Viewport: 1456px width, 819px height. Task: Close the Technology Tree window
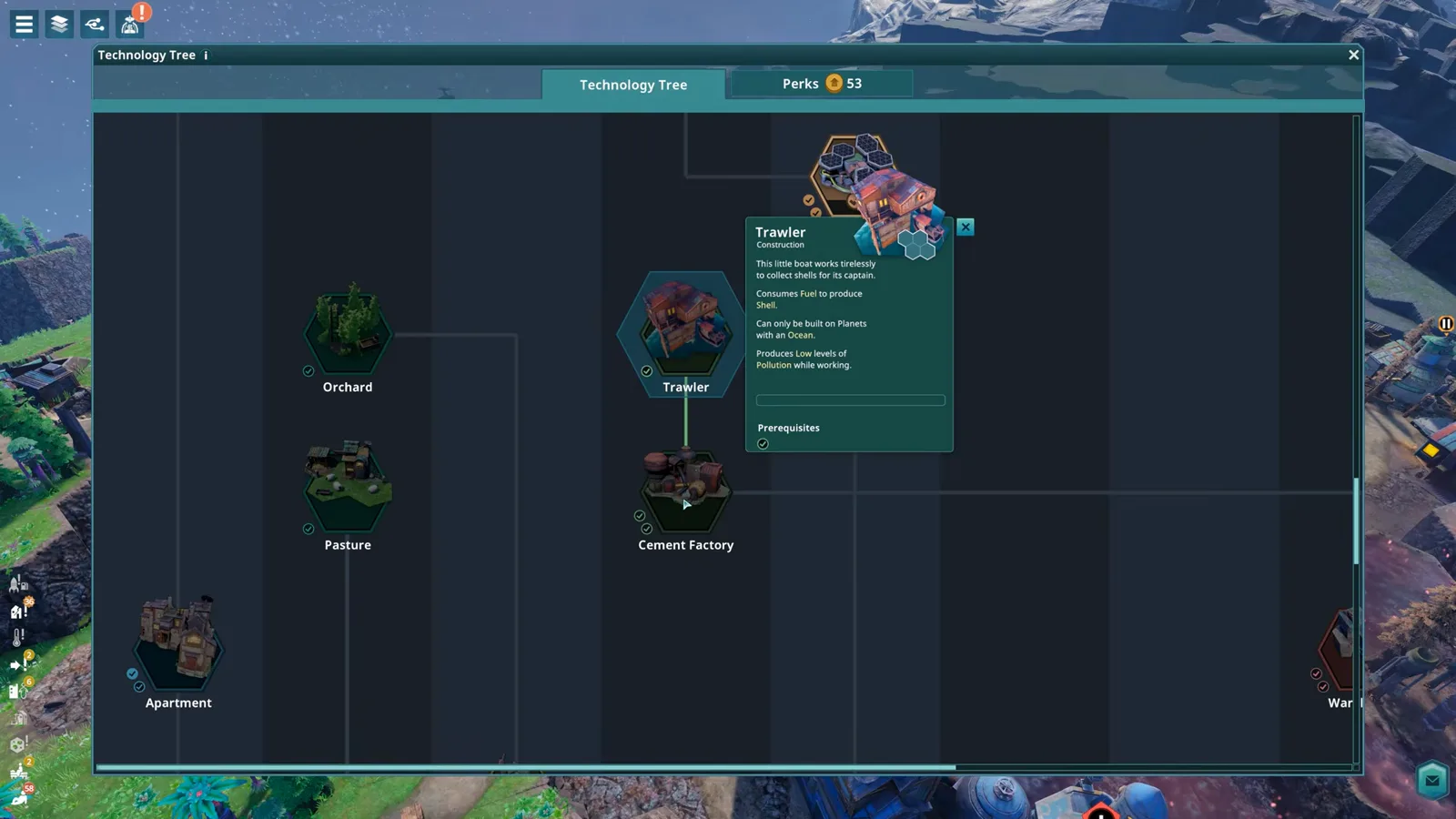tap(1353, 56)
